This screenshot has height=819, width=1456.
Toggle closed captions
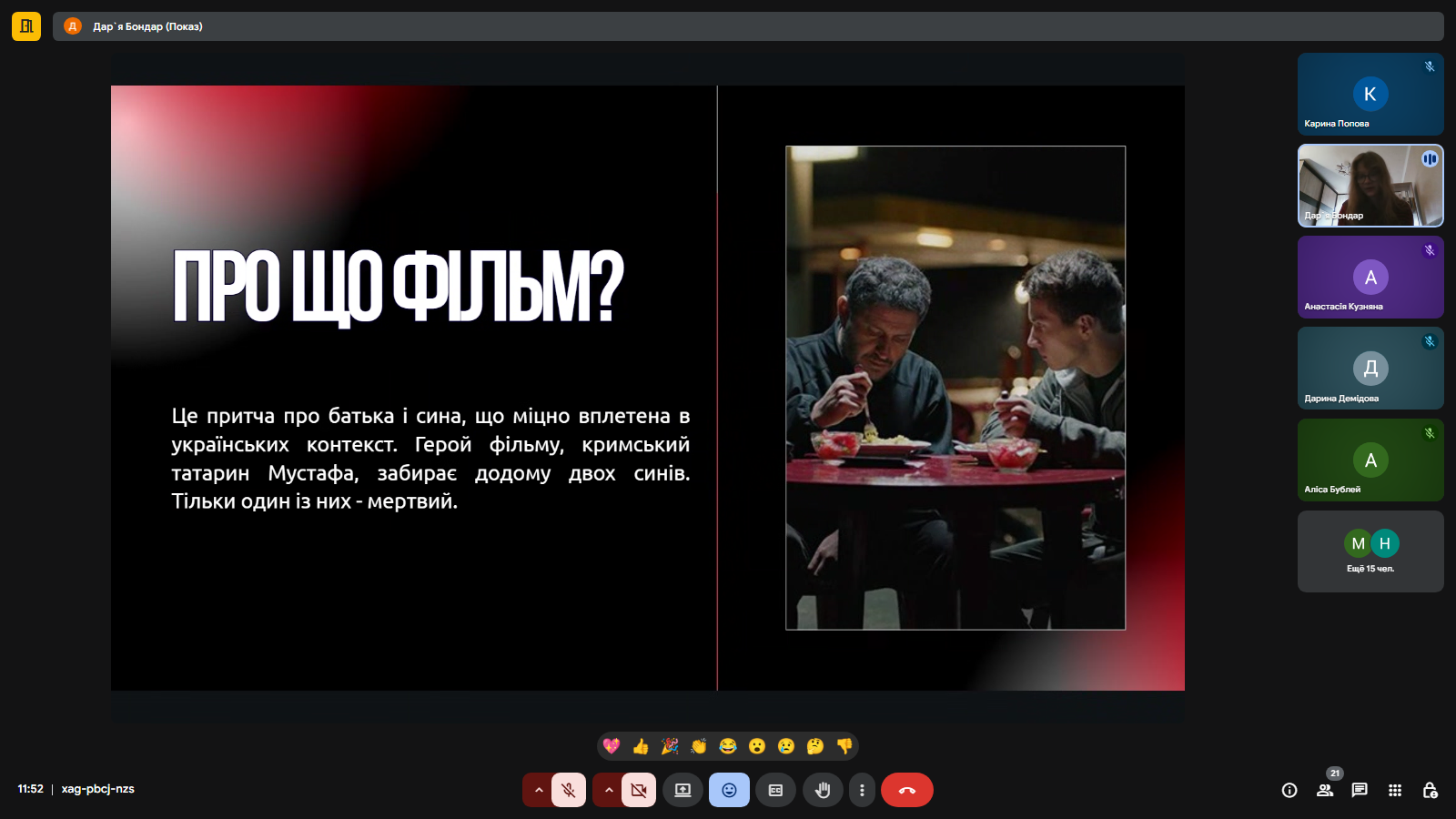(775, 790)
